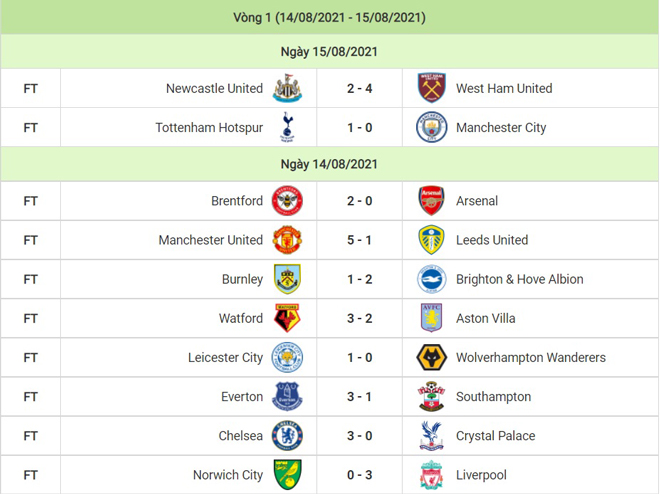The image size is (660, 494).
Task: Click the Liverpool crest
Action: point(431,475)
